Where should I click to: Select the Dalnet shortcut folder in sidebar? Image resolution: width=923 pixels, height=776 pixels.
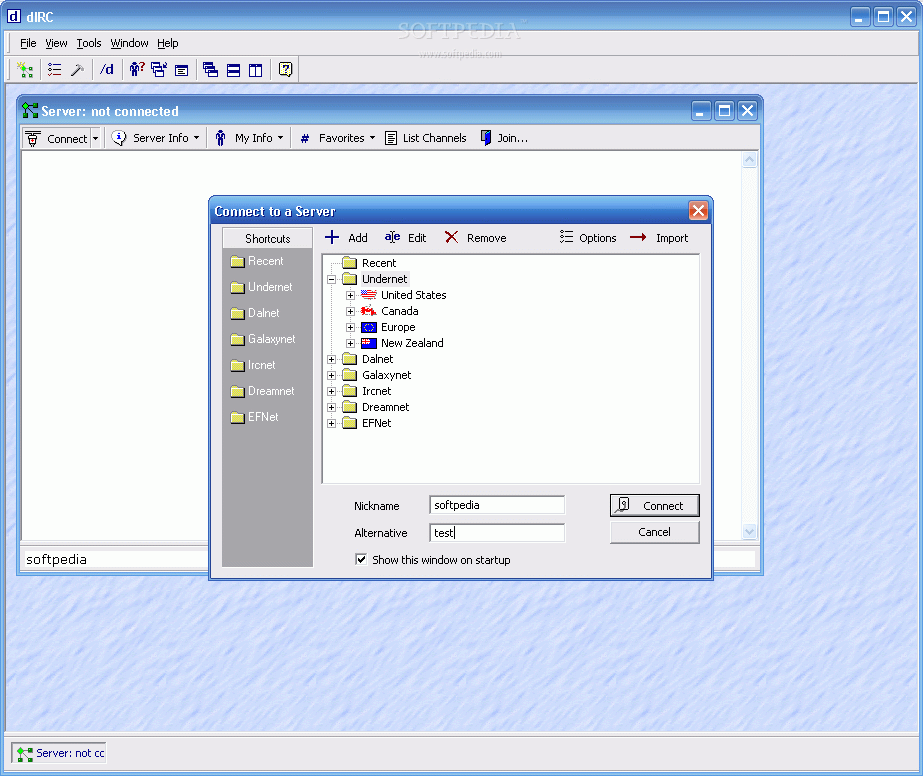(255, 313)
